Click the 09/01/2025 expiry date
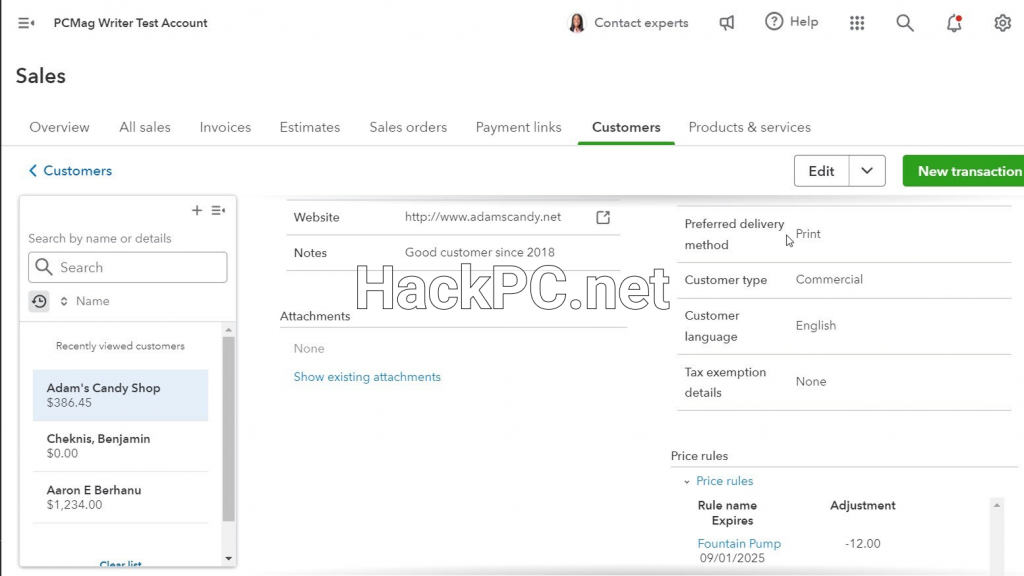This screenshot has width=1024, height=576. [x=732, y=558]
